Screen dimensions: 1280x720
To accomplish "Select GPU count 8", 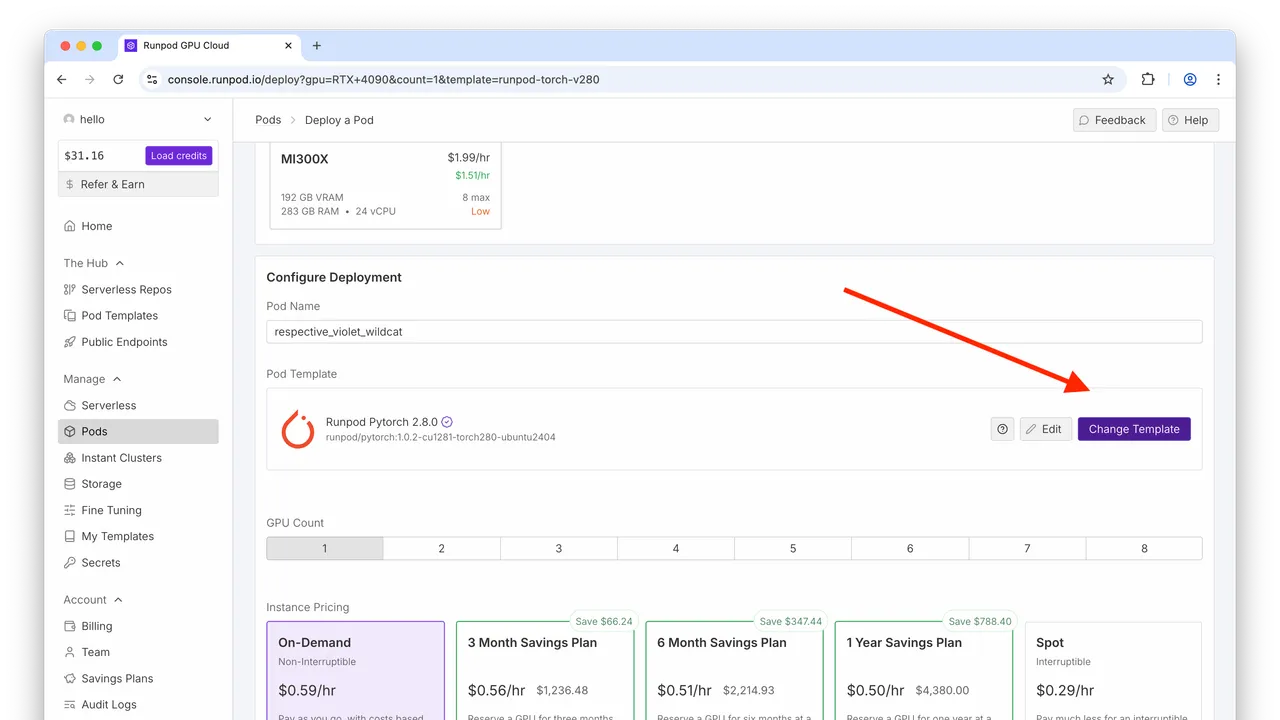I will [1144, 548].
